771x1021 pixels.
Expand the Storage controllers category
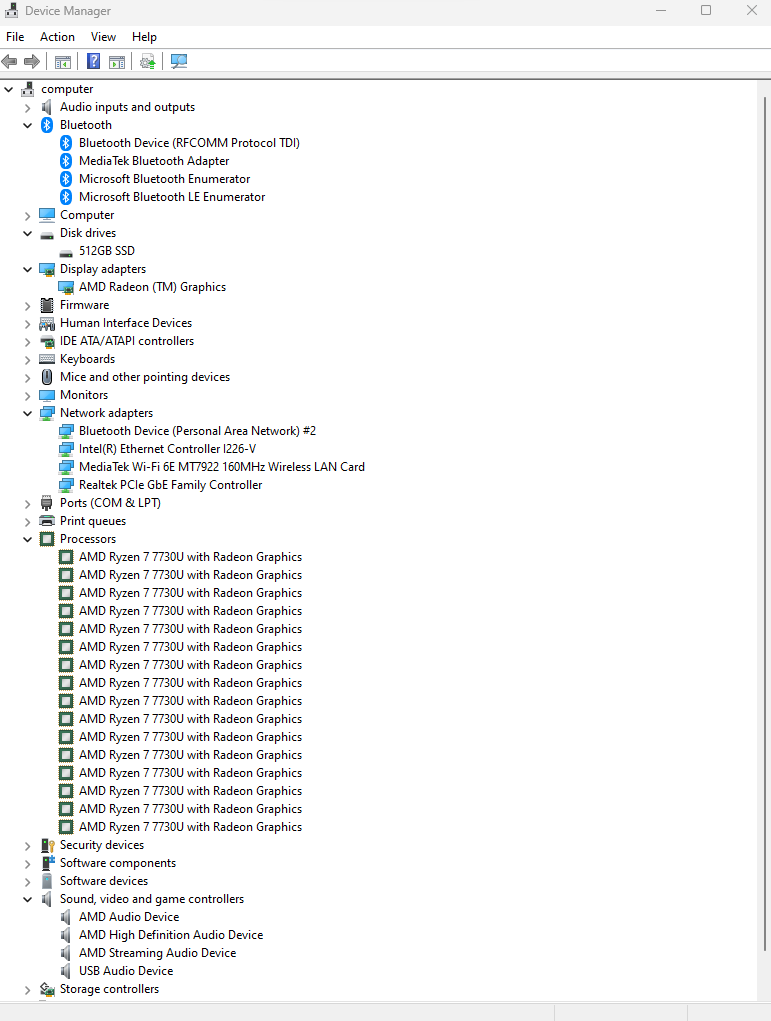tap(27, 990)
